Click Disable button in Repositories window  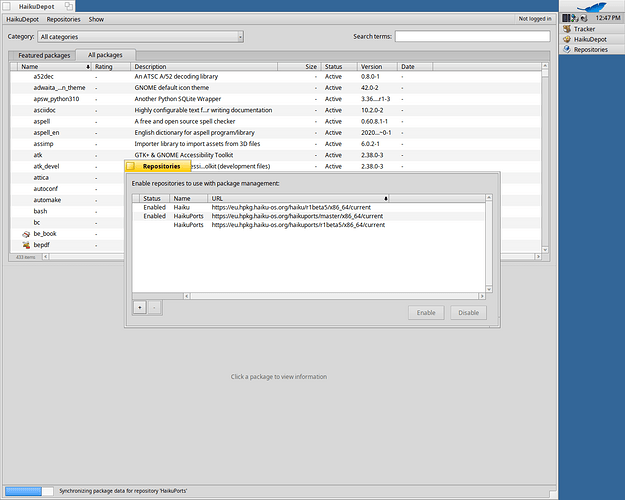468,313
